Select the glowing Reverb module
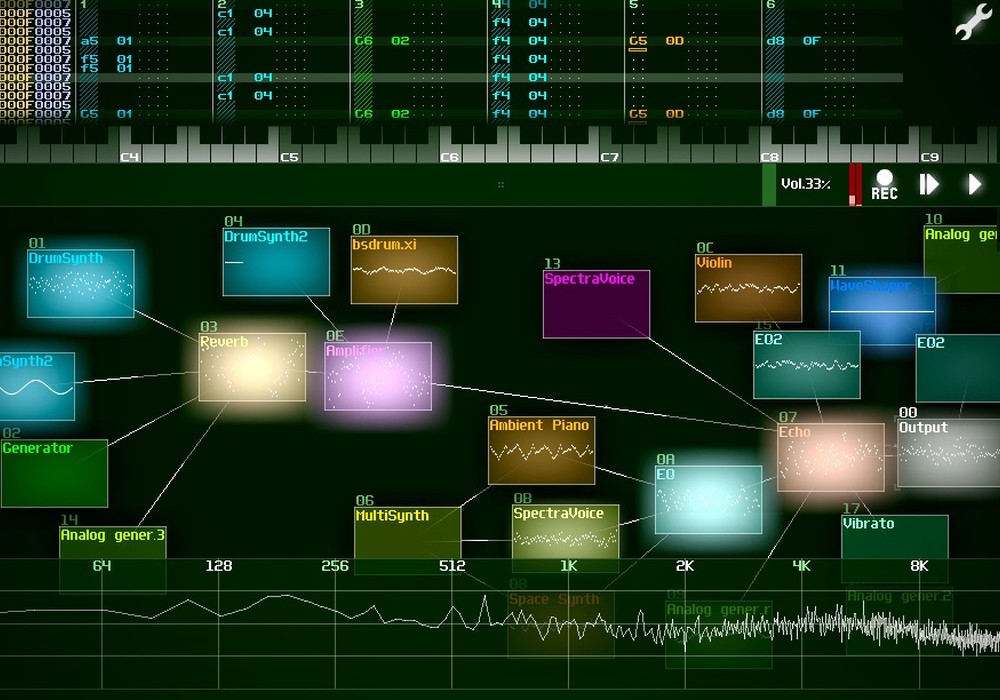The height and width of the screenshot is (700, 1000). click(x=252, y=367)
